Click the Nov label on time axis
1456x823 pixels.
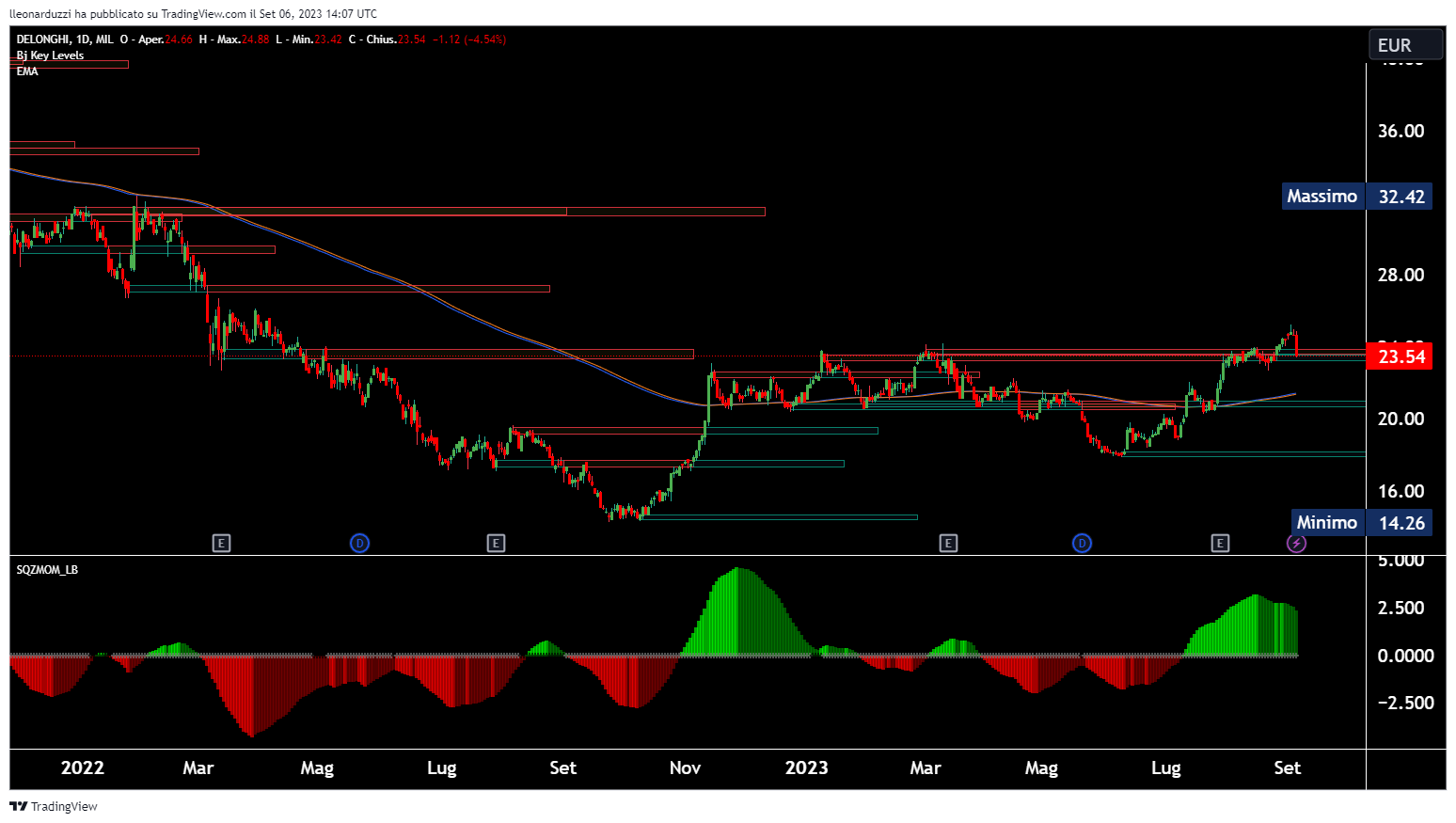685,768
